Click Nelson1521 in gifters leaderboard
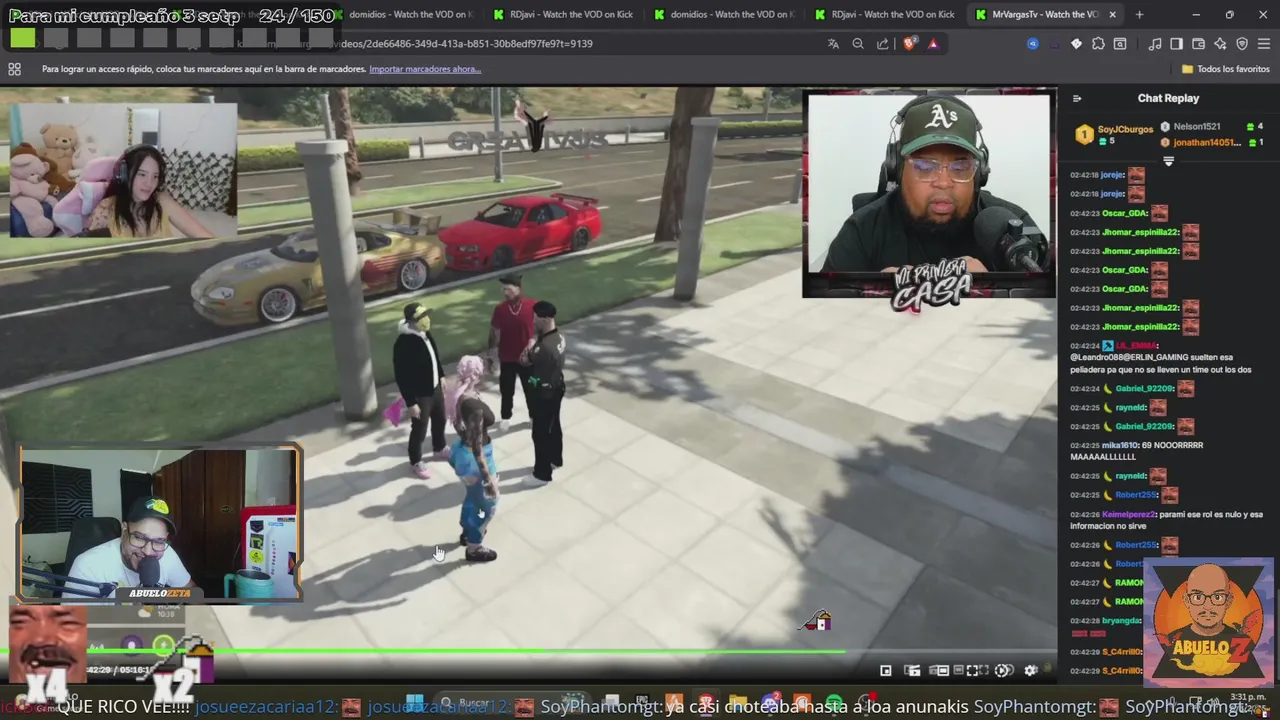Image resolution: width=1280 pixels, height=720 pixels. pos(1197,127)
